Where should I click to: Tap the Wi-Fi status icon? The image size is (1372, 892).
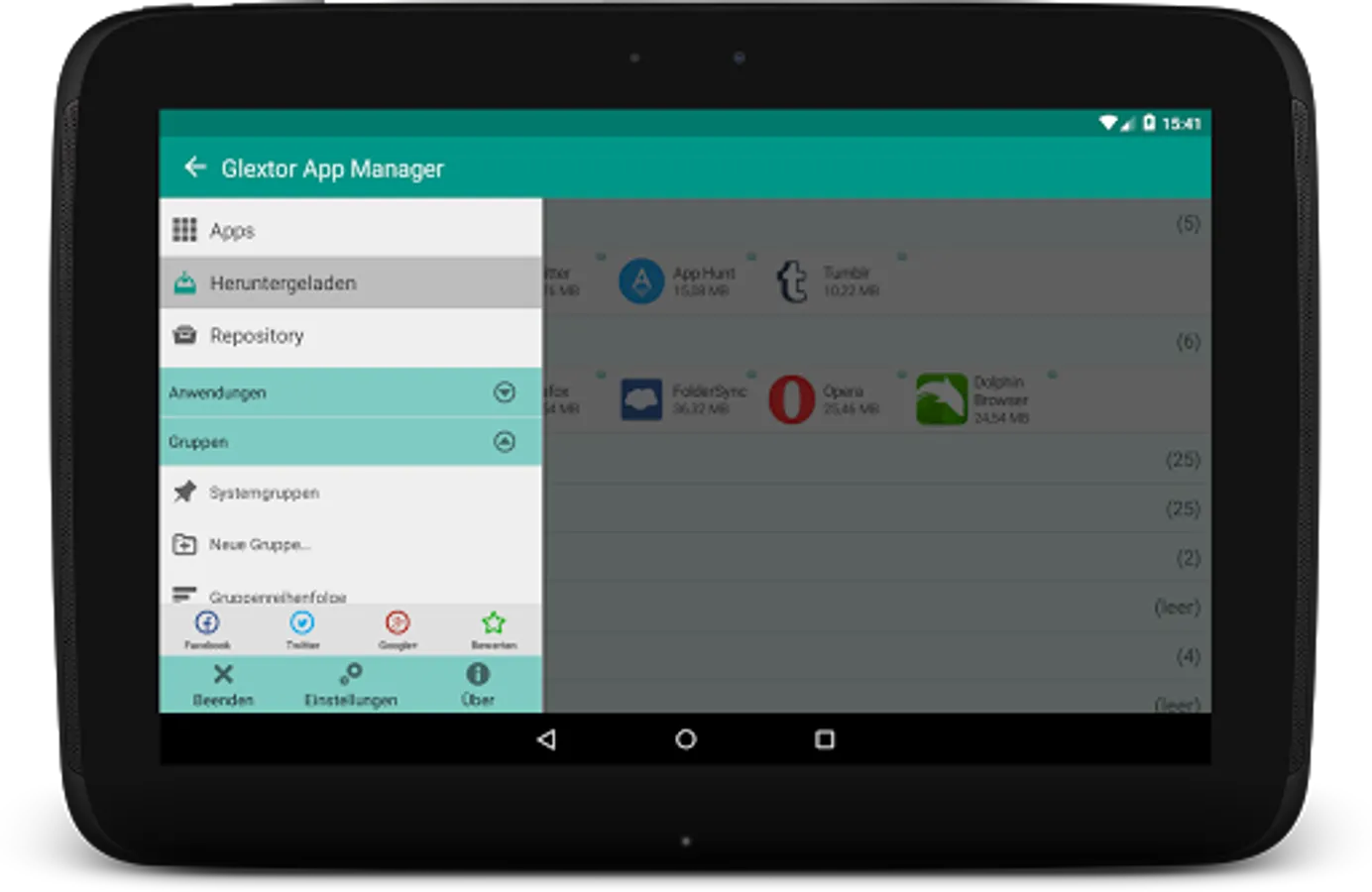tap(1108, 123)
